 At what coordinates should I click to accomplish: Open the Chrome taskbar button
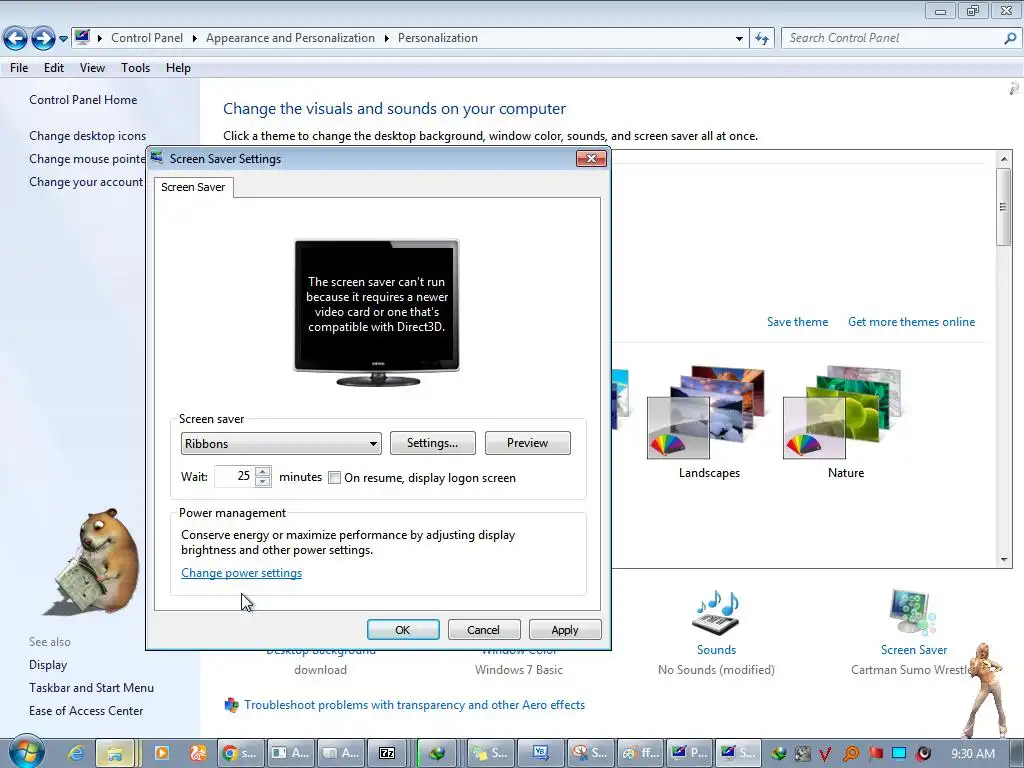tap(240, 753)
